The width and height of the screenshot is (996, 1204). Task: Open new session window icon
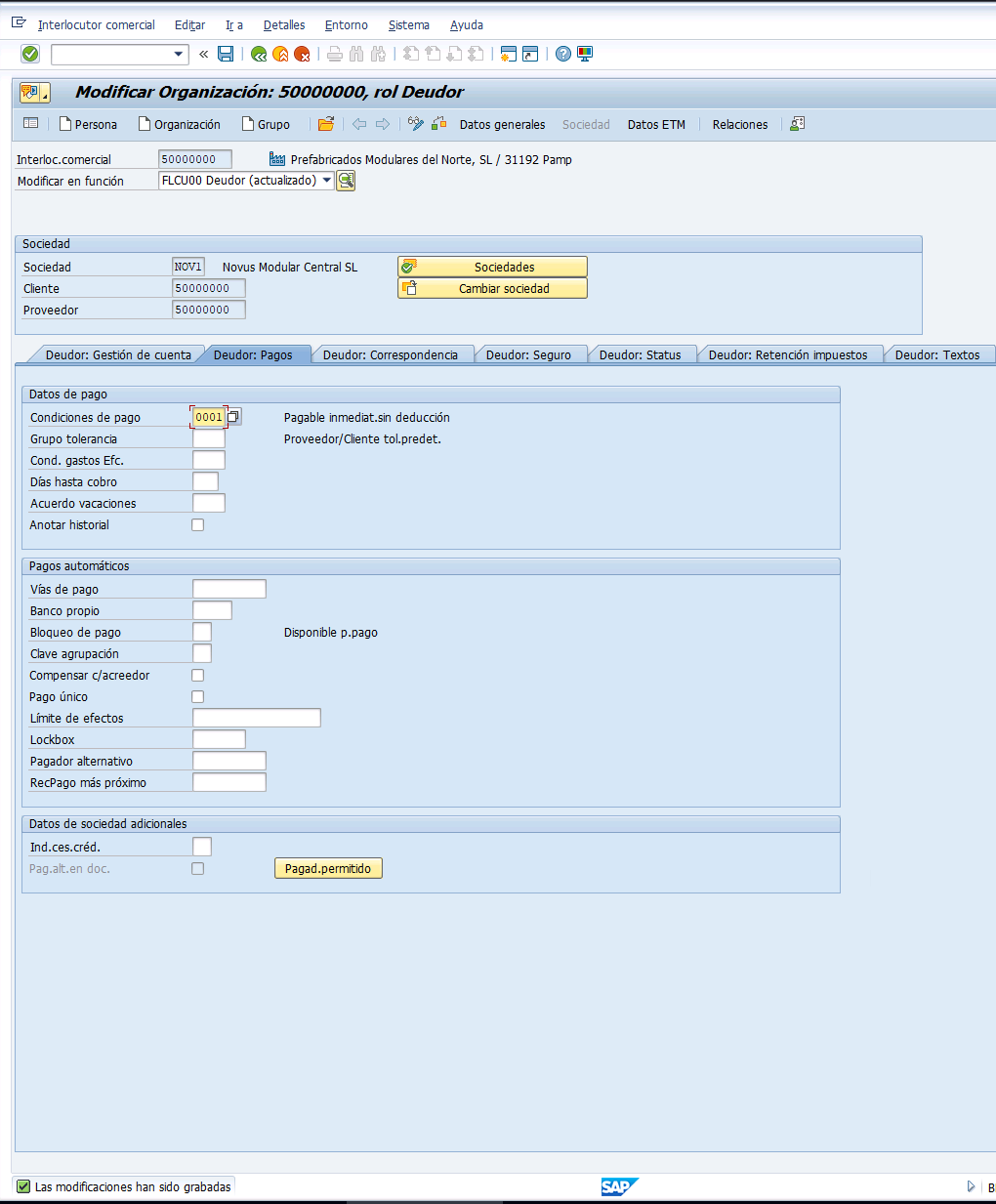click(508, 54)
